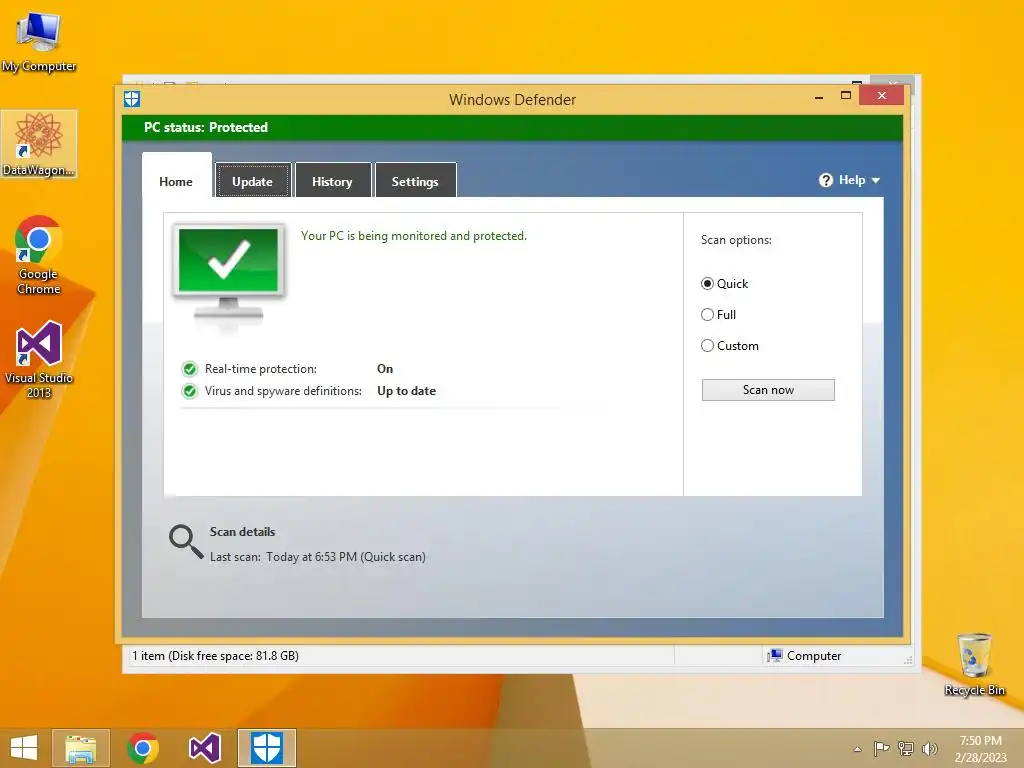The image size is (1024, 768).
Task: Show hidden system tray icons
Action: pyautogui.click(x=857, y=750)
